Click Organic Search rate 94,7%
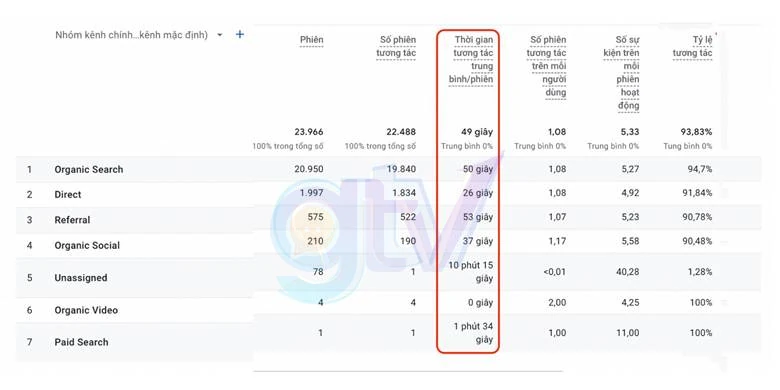This screenshot has width=780, height=390. click(x=699, y=170)
